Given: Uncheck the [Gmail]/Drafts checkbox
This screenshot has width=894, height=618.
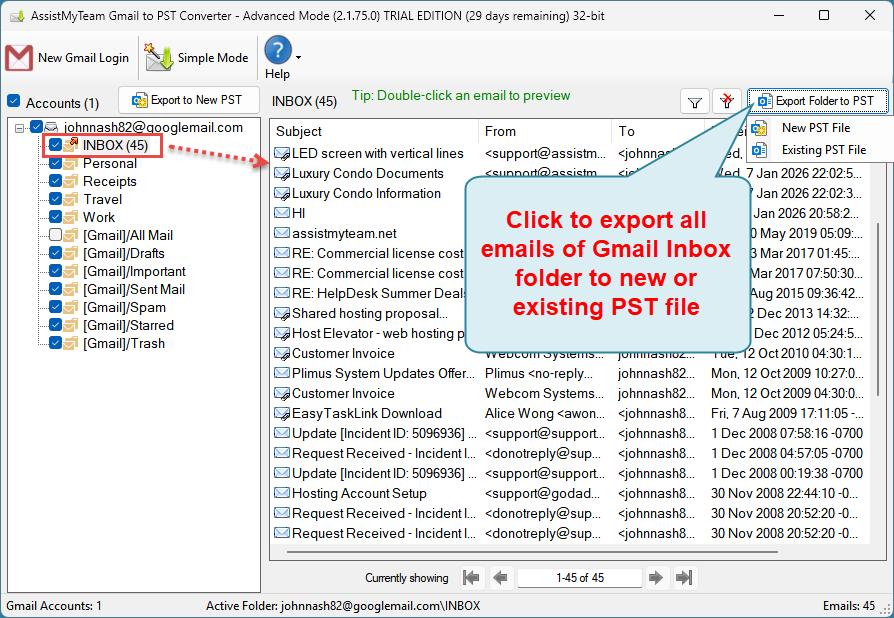Looking at the screenshot, I should [x=55, y=253].
